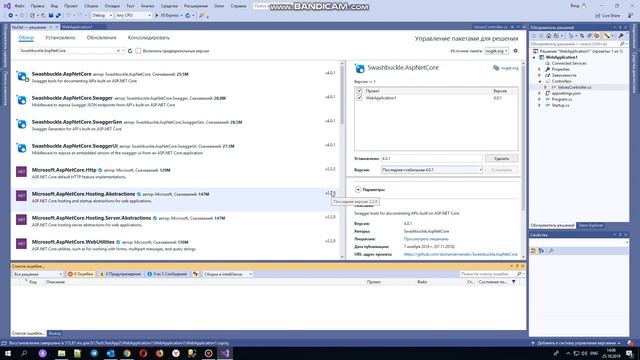
Task: Toggle the 0 Errors filter button
Action: pos(81,274)
